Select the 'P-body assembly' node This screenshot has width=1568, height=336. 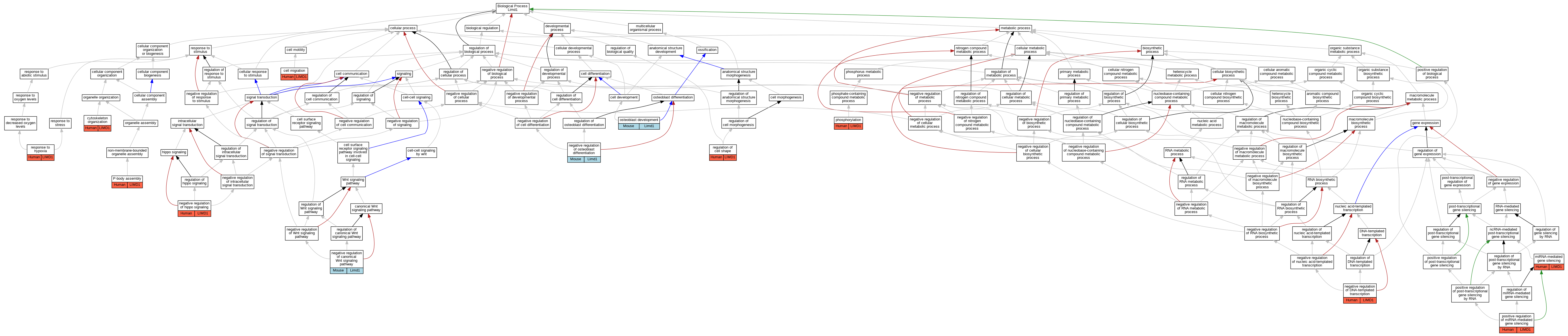[x=127, y=182]
